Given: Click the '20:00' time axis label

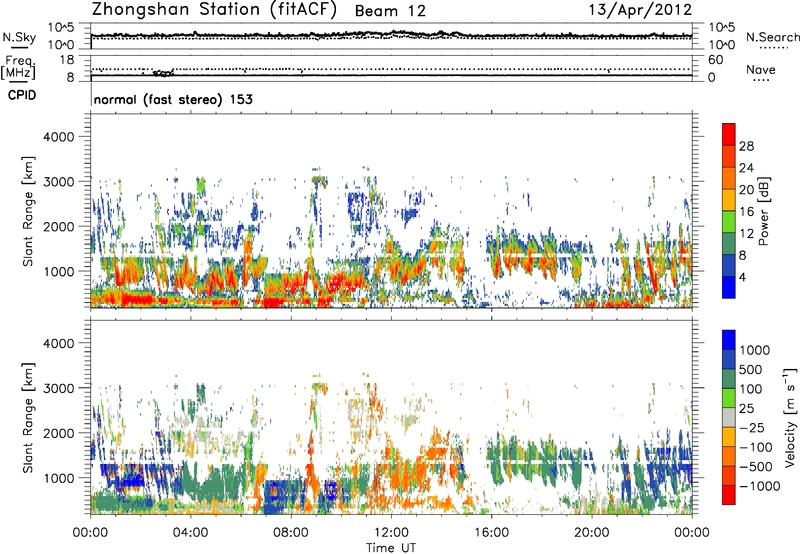Looking at the screenshot, I should (x=592, y=533).
